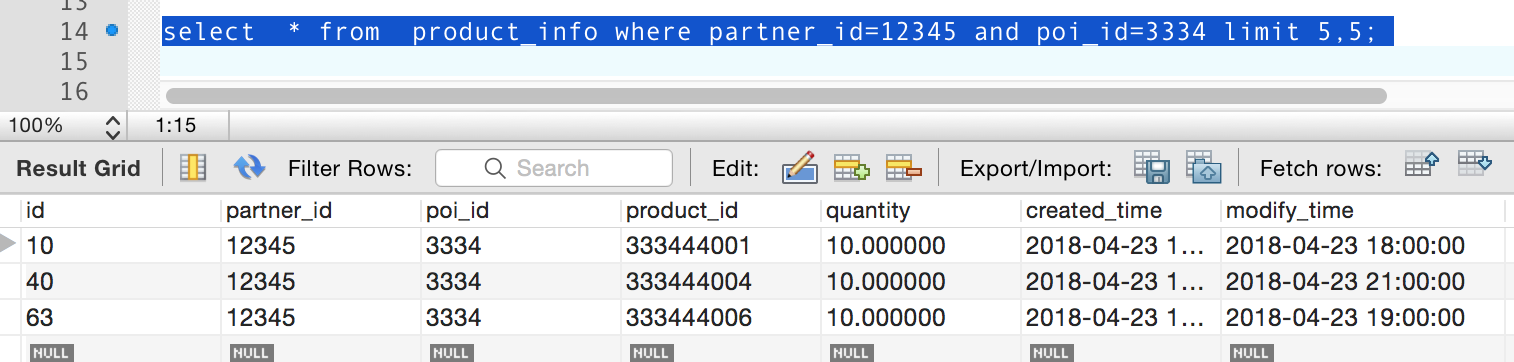Click the horizontal scrollbar of the SQL editor

click(x=776, y=96)
